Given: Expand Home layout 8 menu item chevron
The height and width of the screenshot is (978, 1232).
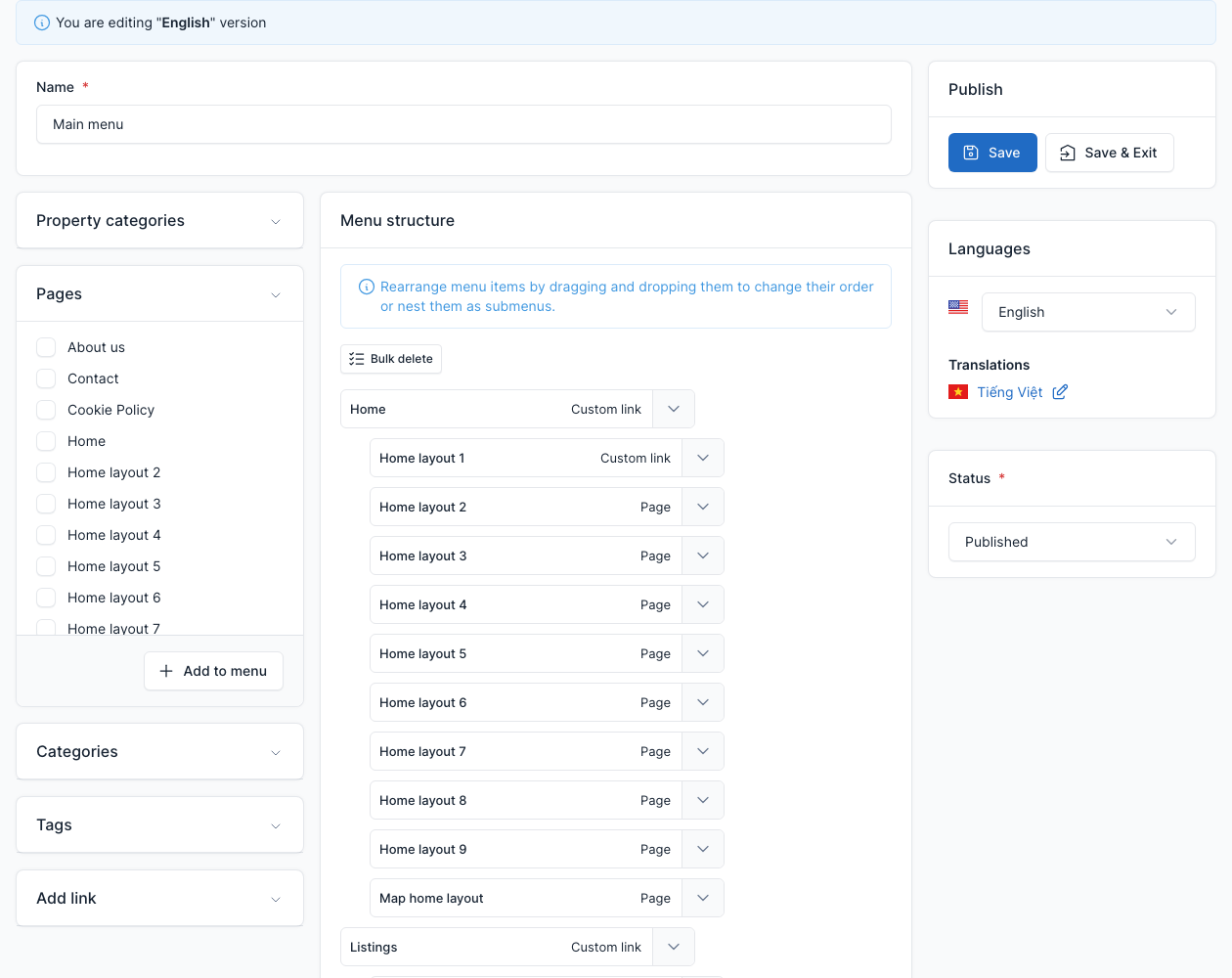Looking at the screenshot, I should pos(703,800).
